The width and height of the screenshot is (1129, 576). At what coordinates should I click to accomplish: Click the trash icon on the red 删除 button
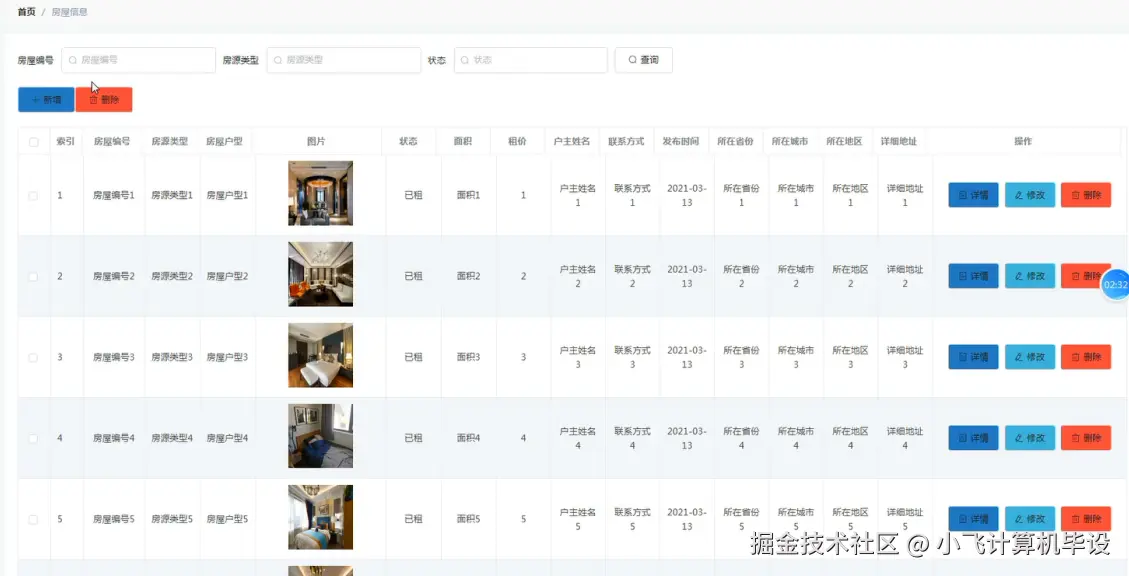point(91,99)
